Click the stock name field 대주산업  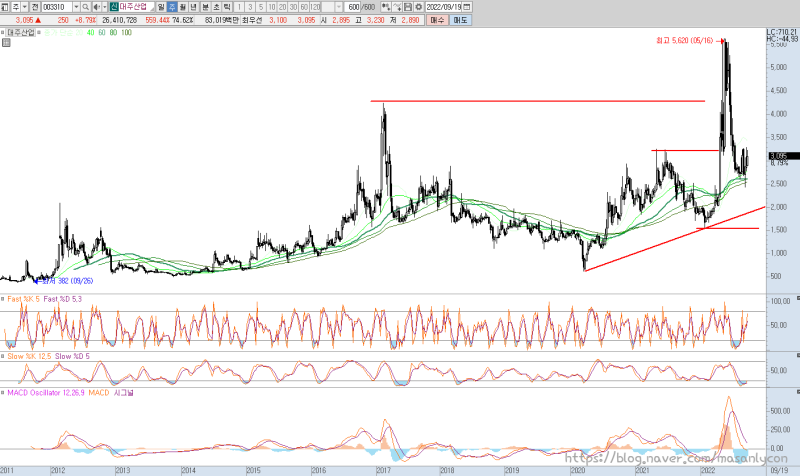136,7
